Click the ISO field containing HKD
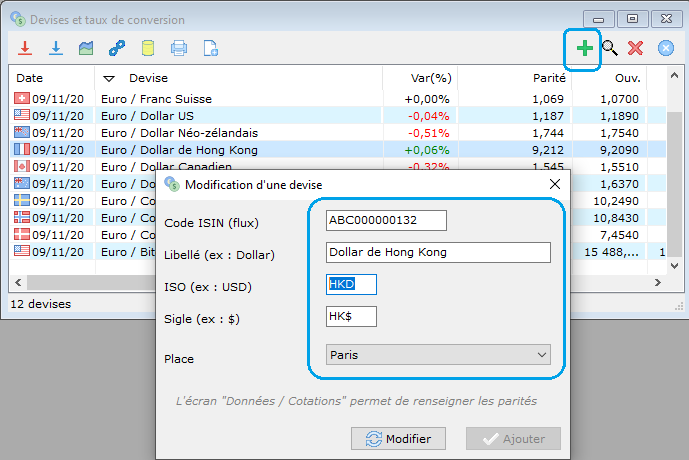The image size is (689, 460). pyautogui.click(x=351, y=284)
